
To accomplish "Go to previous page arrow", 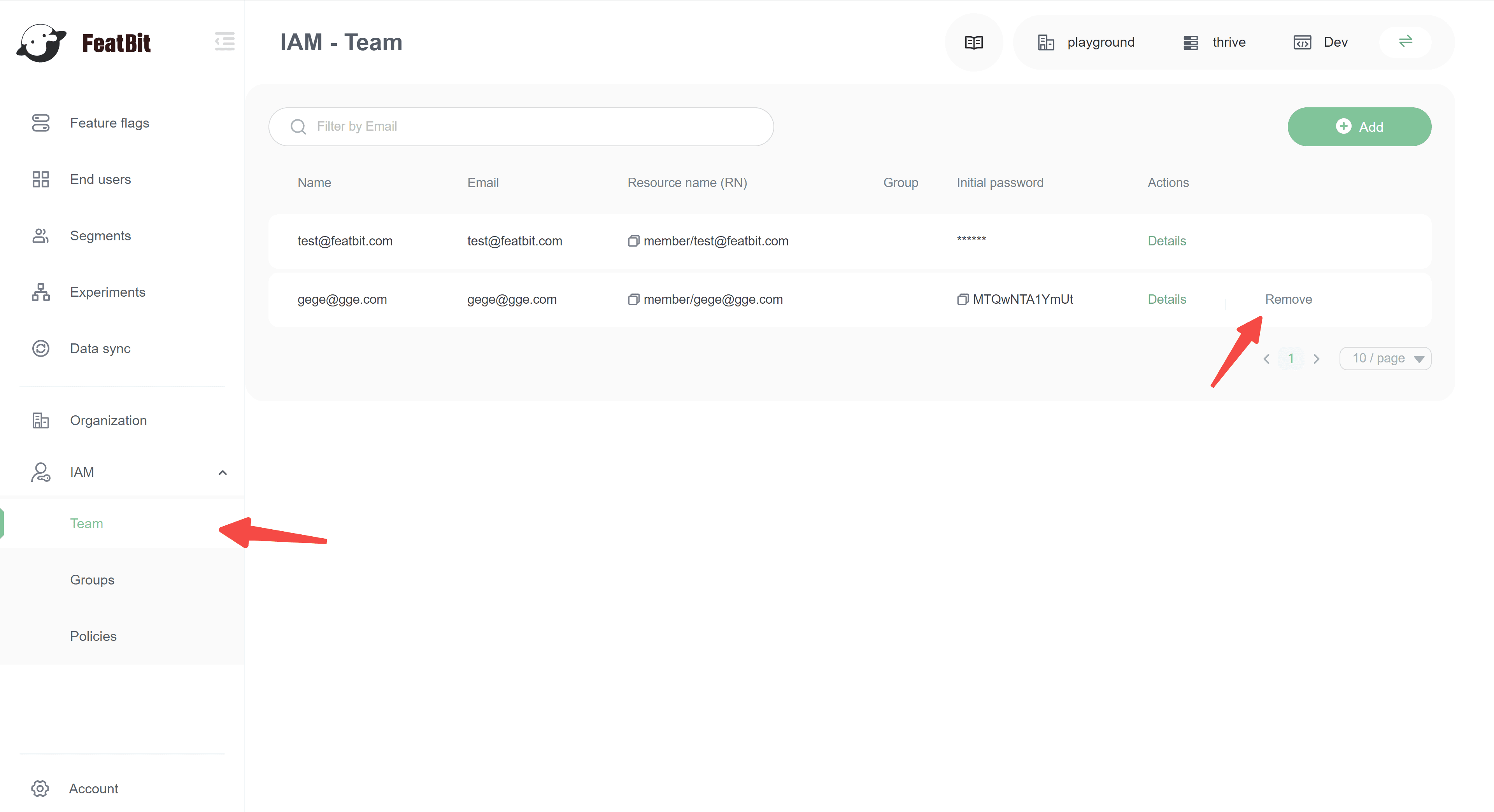I will (1266, 359).
